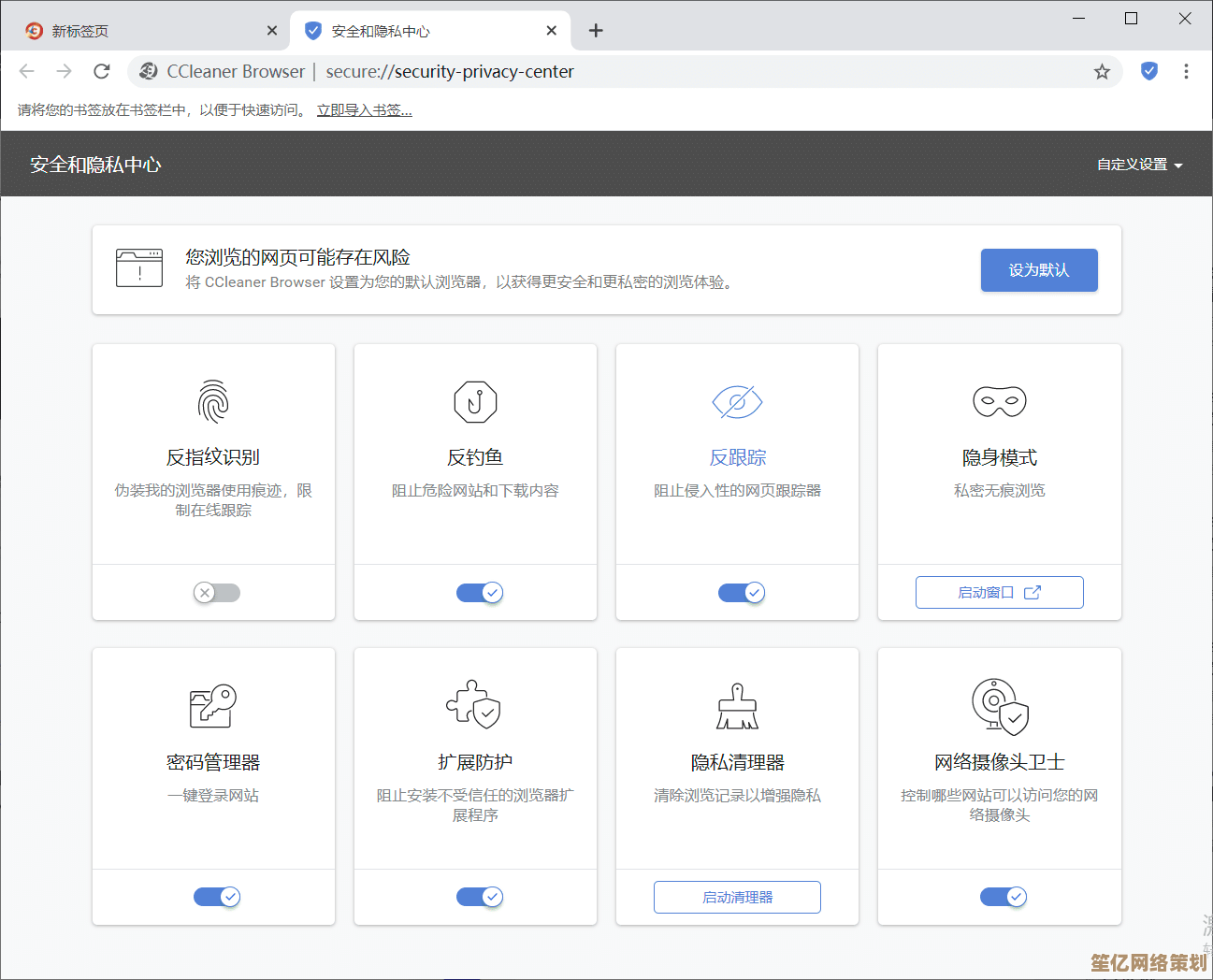
Task: Open a new tab with plus button
Action: [596, 31]
